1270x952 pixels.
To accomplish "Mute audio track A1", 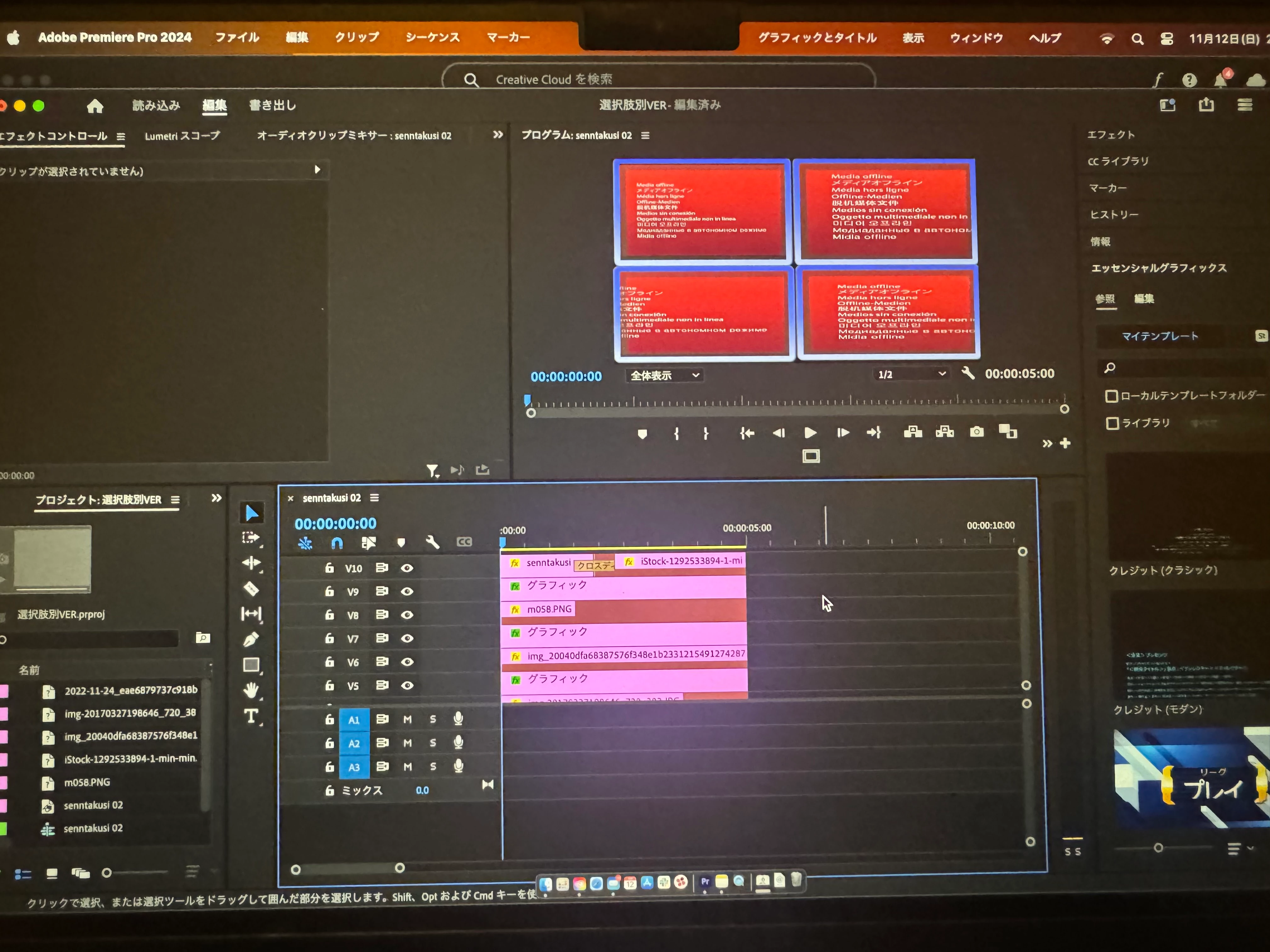I will point(407,720).
